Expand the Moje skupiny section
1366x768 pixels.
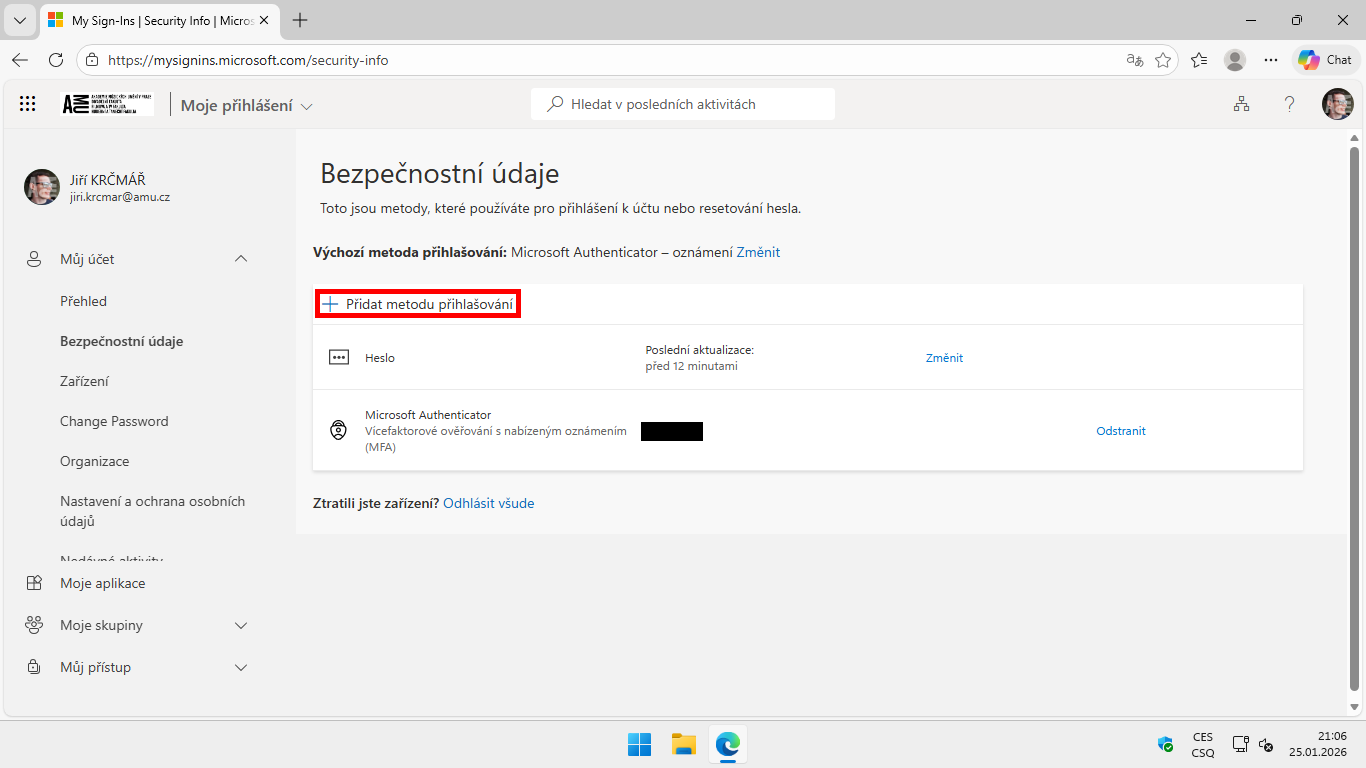click(240, 625)
